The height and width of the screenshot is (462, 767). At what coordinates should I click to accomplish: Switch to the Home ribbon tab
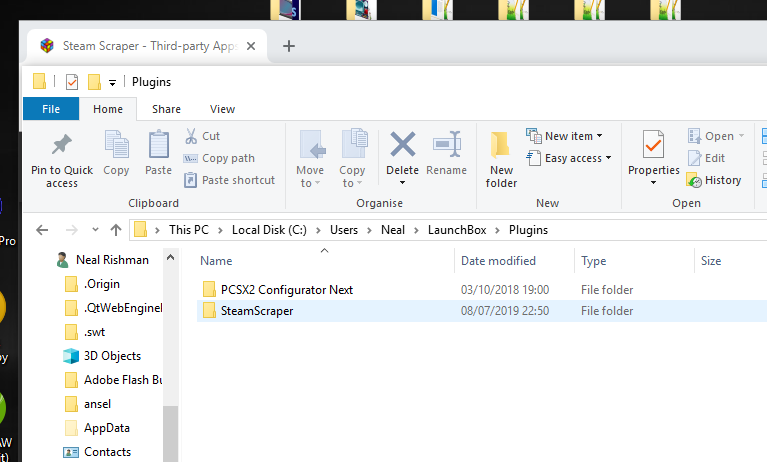click(x=108, y=109)
